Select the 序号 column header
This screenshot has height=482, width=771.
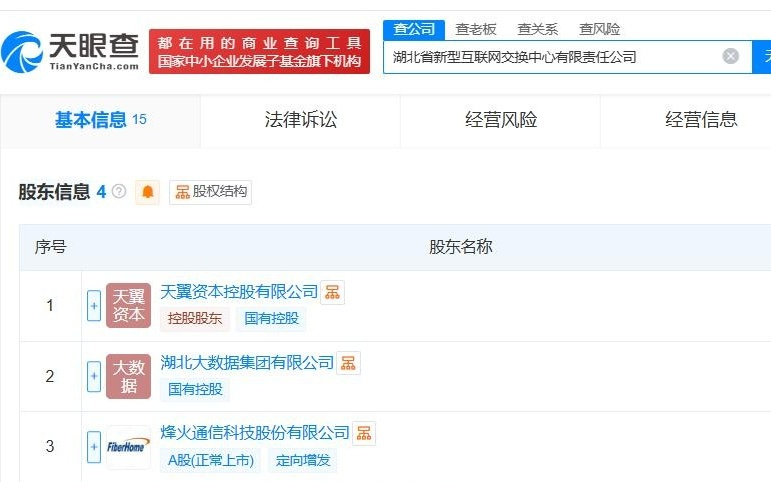click(50, 247)
